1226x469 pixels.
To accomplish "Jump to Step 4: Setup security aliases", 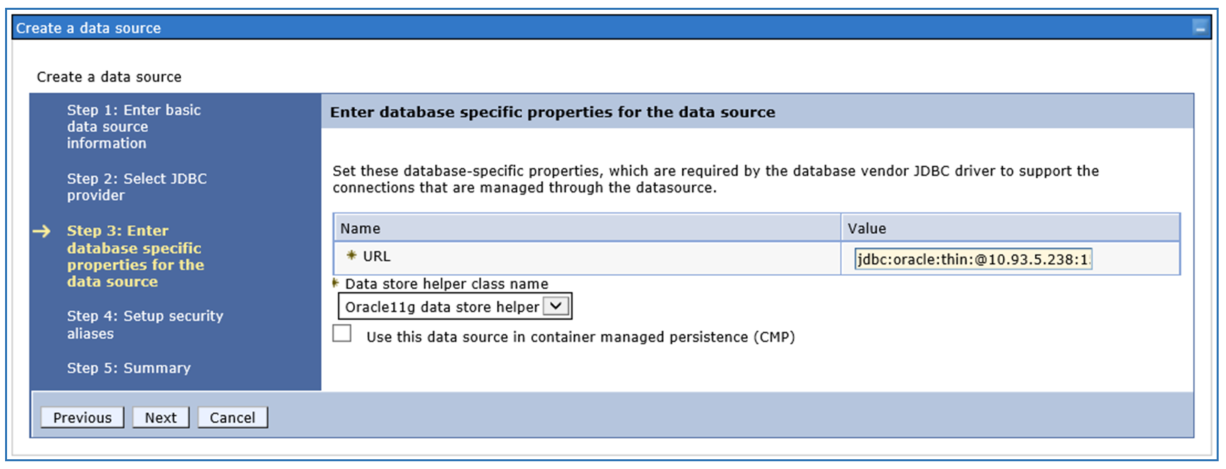I will [x=145, y=325].
